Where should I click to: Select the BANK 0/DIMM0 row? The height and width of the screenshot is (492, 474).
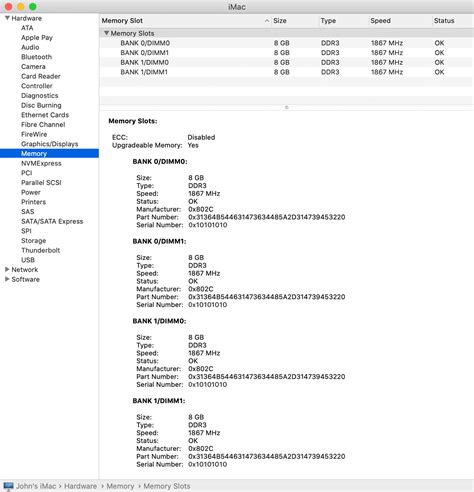[286, 43]
